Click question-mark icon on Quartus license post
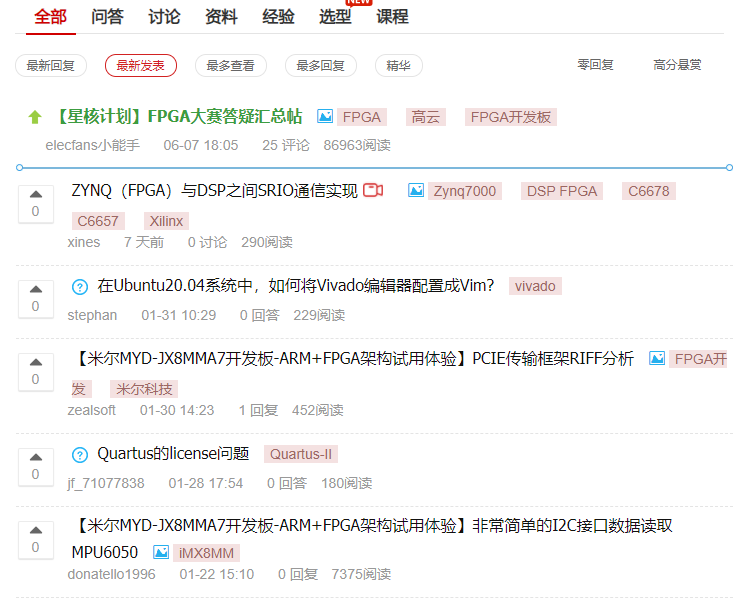The height and width of the screenshot is (598, 756). (80, 455)
